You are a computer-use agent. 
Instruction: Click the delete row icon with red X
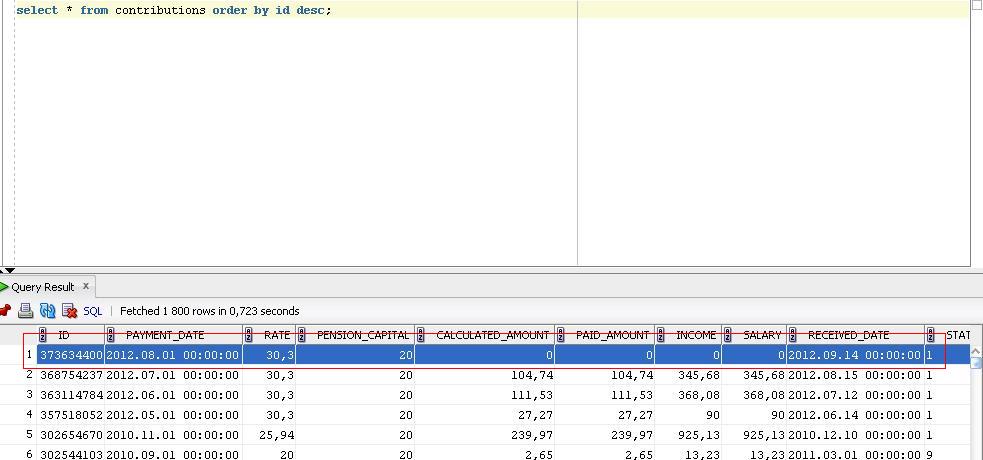point(70,310)
